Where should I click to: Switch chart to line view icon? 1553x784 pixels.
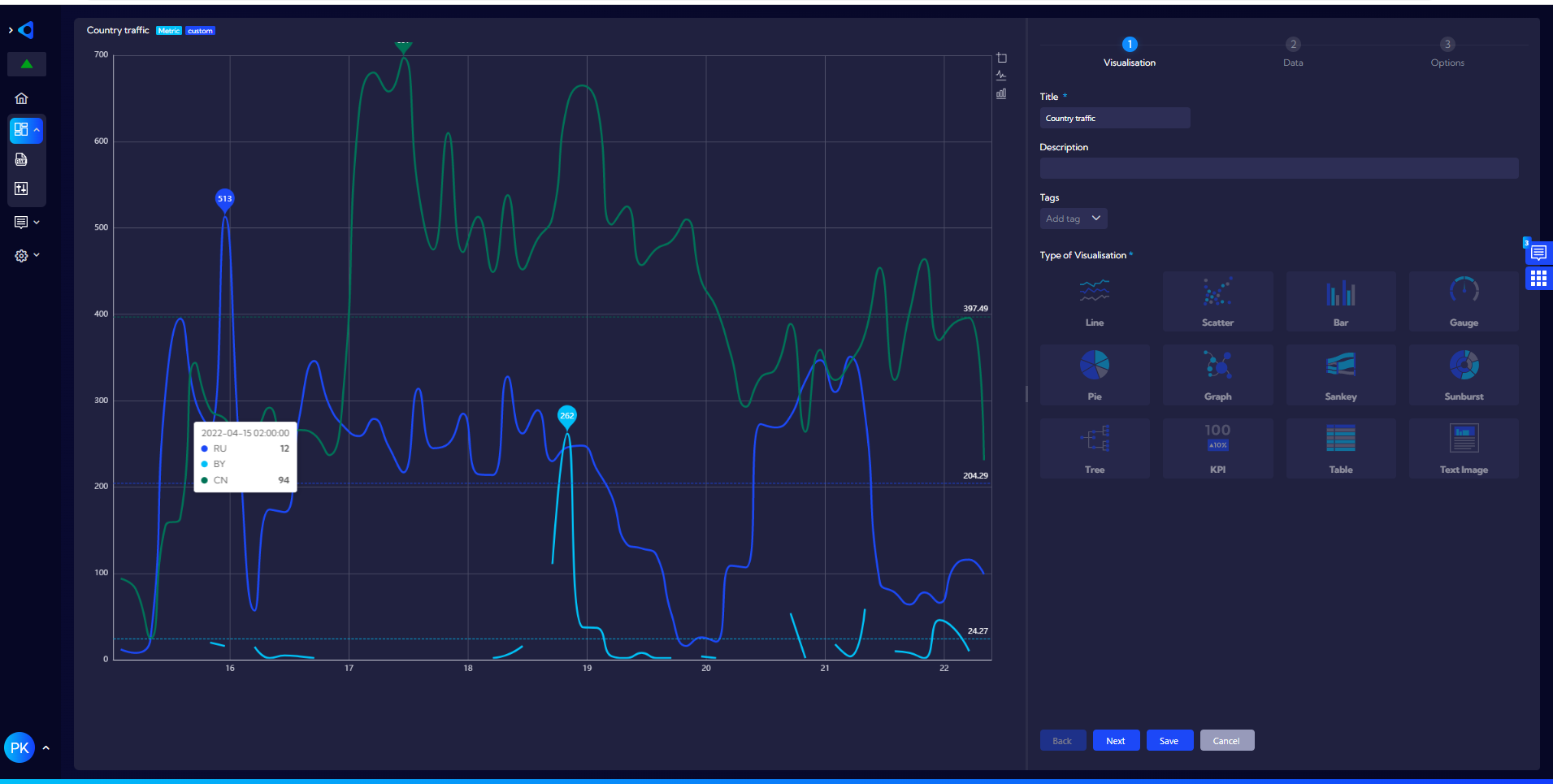pos(1001,76)
